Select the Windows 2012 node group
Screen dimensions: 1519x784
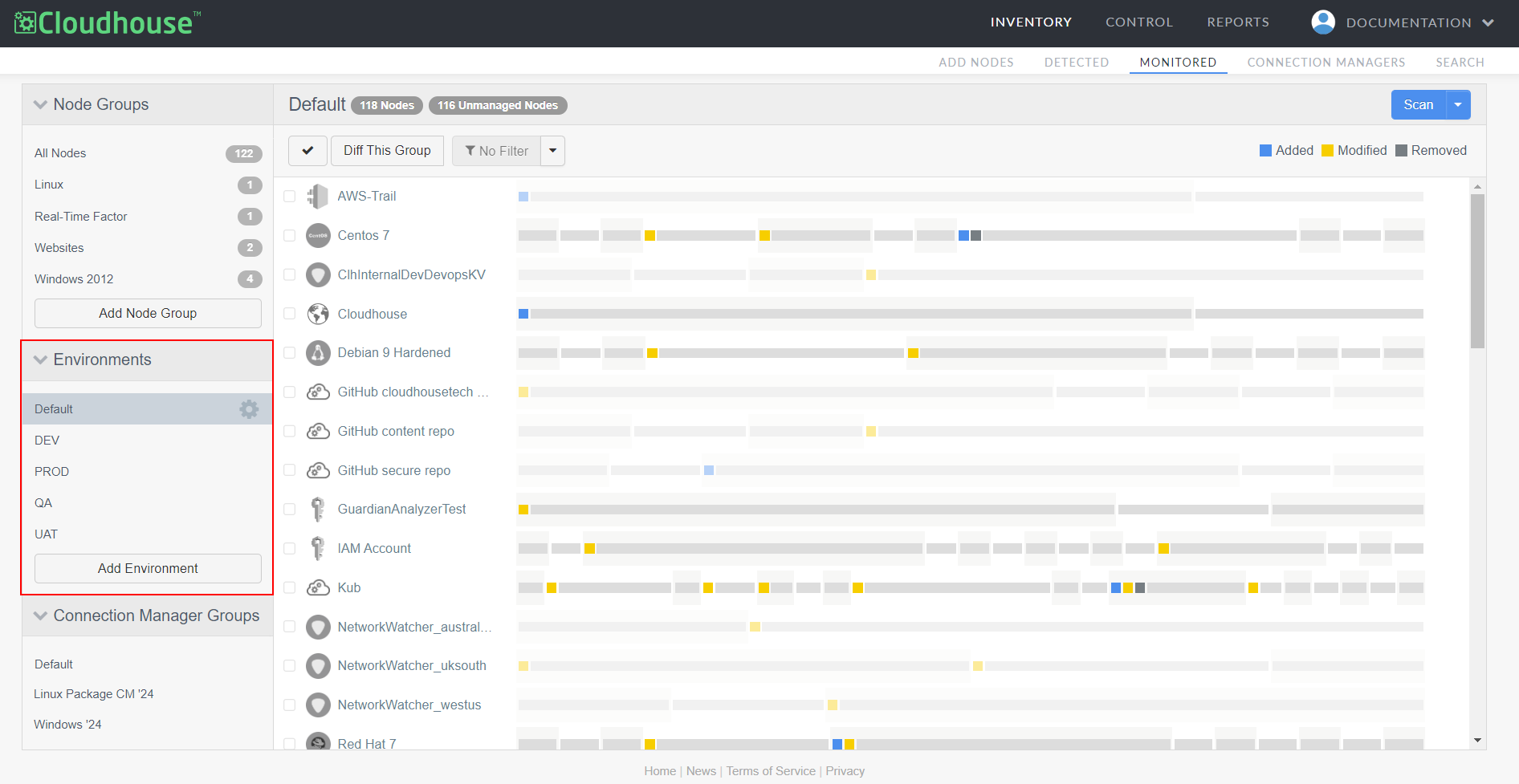pyautogui.click(x=74, y=279)
